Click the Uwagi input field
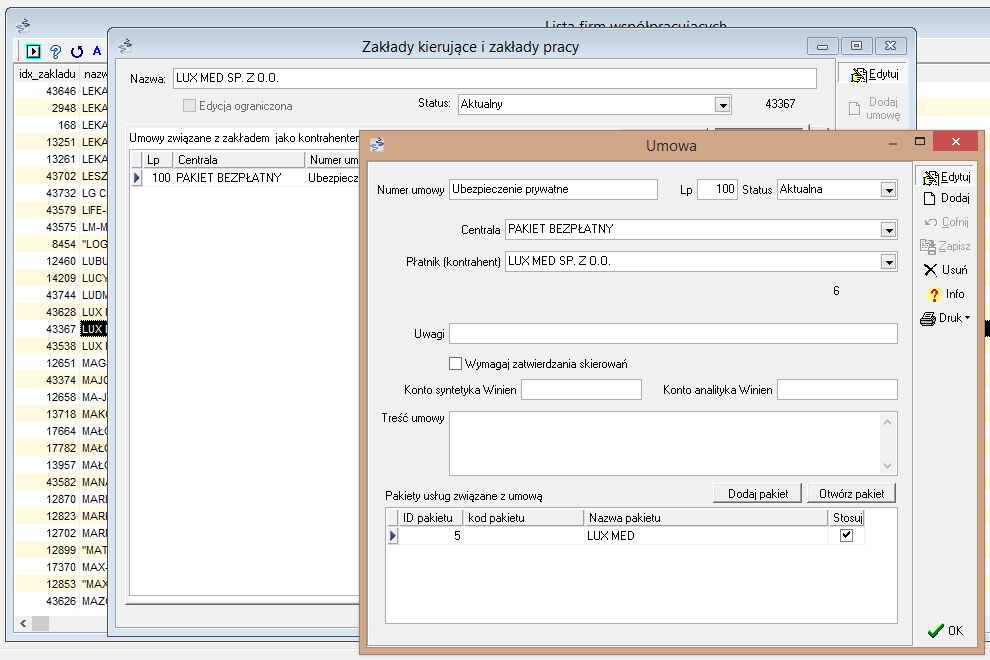This screenshot has width=990, height=660. [673, 333]
